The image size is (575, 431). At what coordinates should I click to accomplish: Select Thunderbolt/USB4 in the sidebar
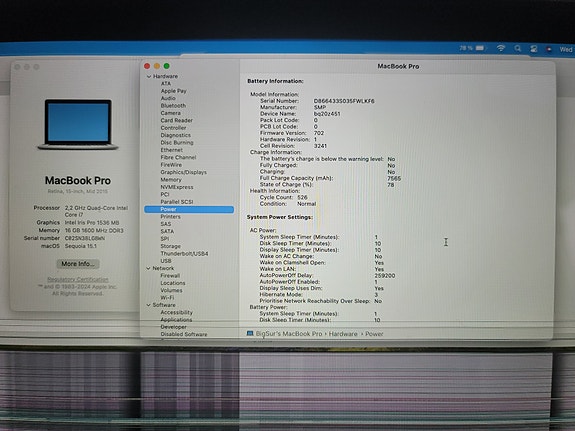[x=184, y=253]
